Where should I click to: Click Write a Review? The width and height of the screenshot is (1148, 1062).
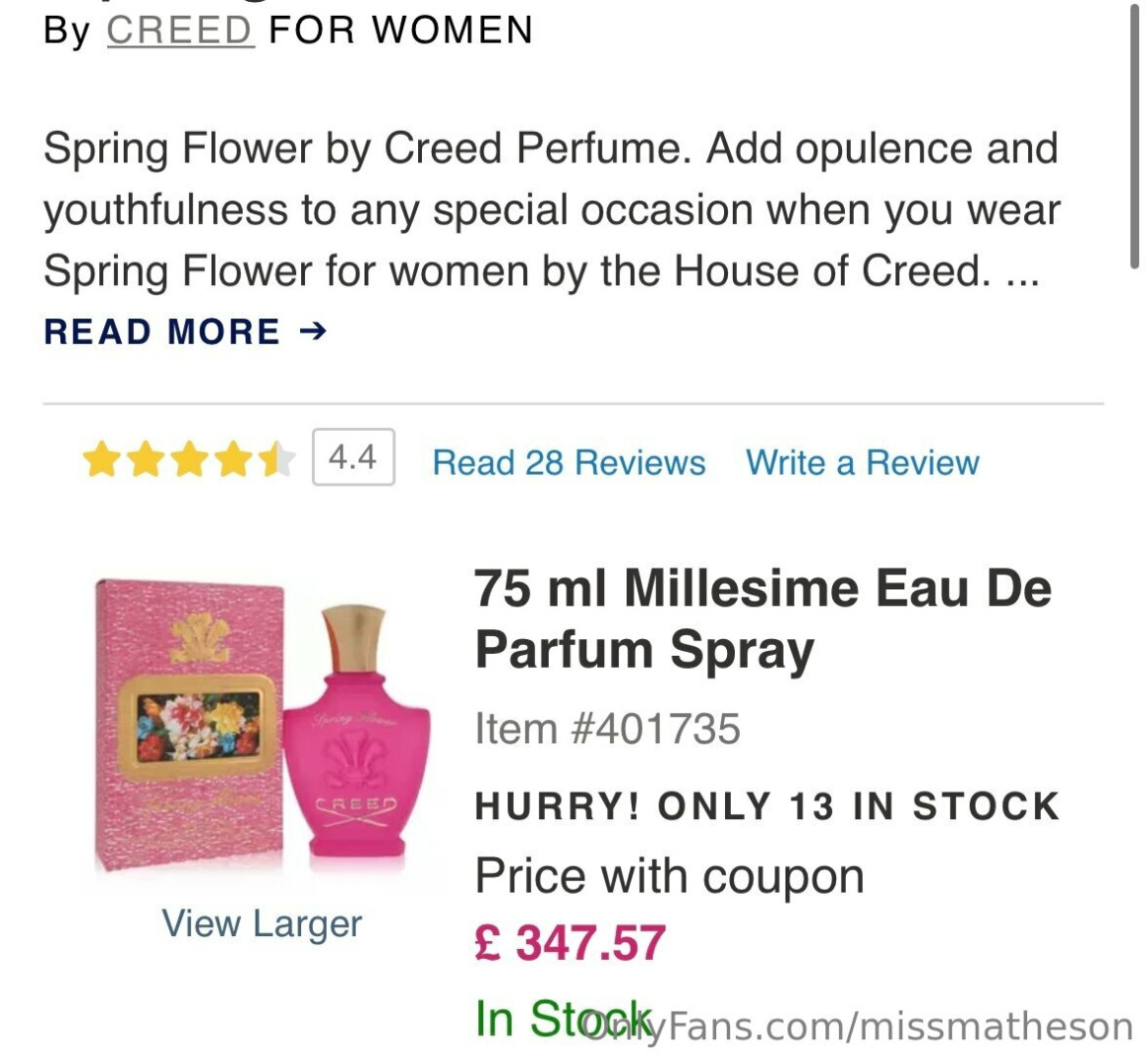tap(862, 462)
